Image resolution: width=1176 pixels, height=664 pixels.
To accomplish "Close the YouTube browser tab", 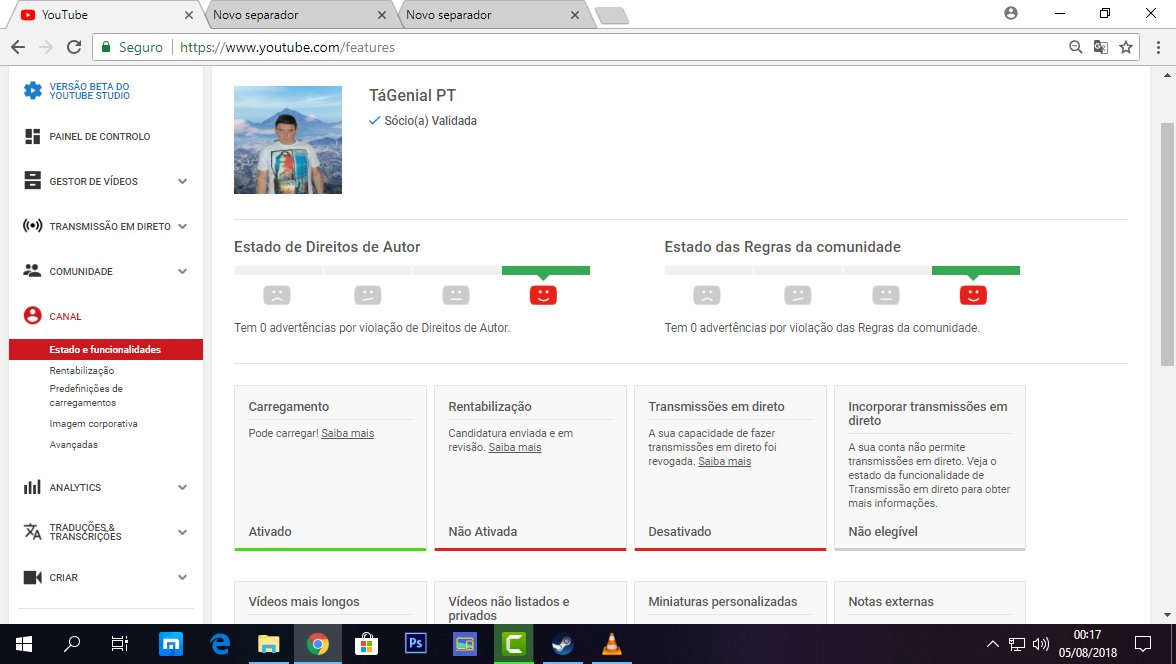I will click(x=188, y=15).
